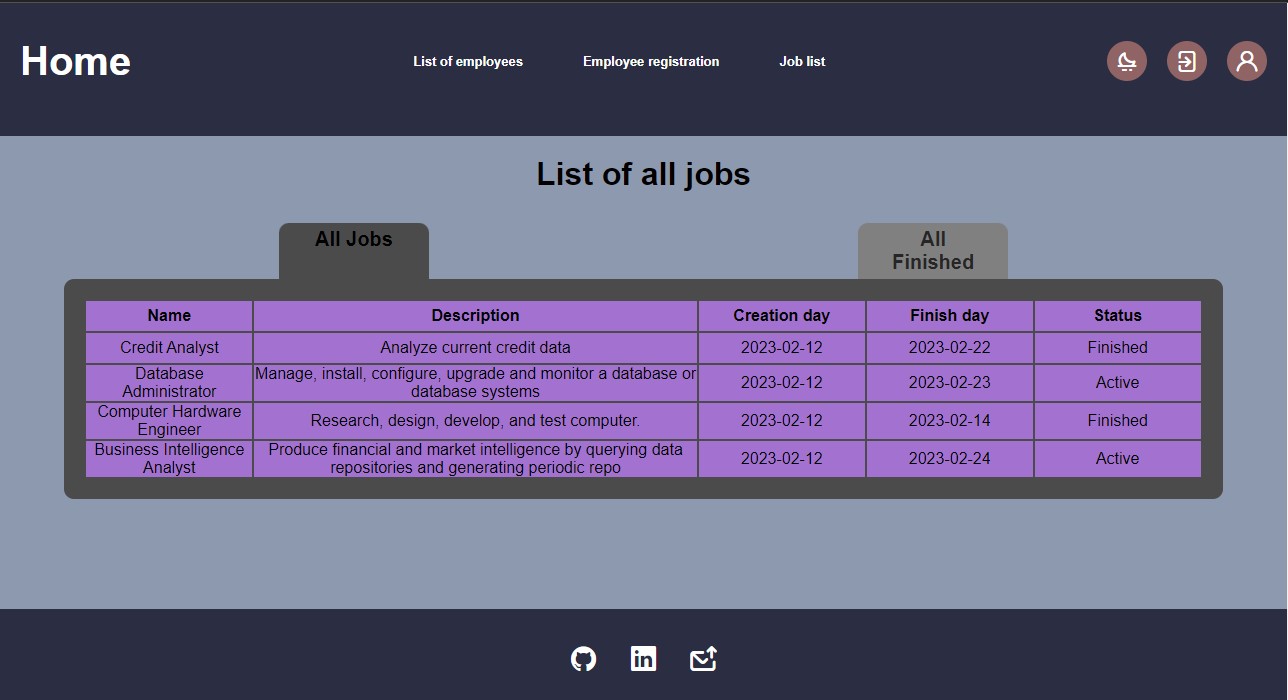Click the 'Produce financial and market intelligence' description
Image resolution: width=1288 pixels, height=700 pixels.
click(475, 459)
